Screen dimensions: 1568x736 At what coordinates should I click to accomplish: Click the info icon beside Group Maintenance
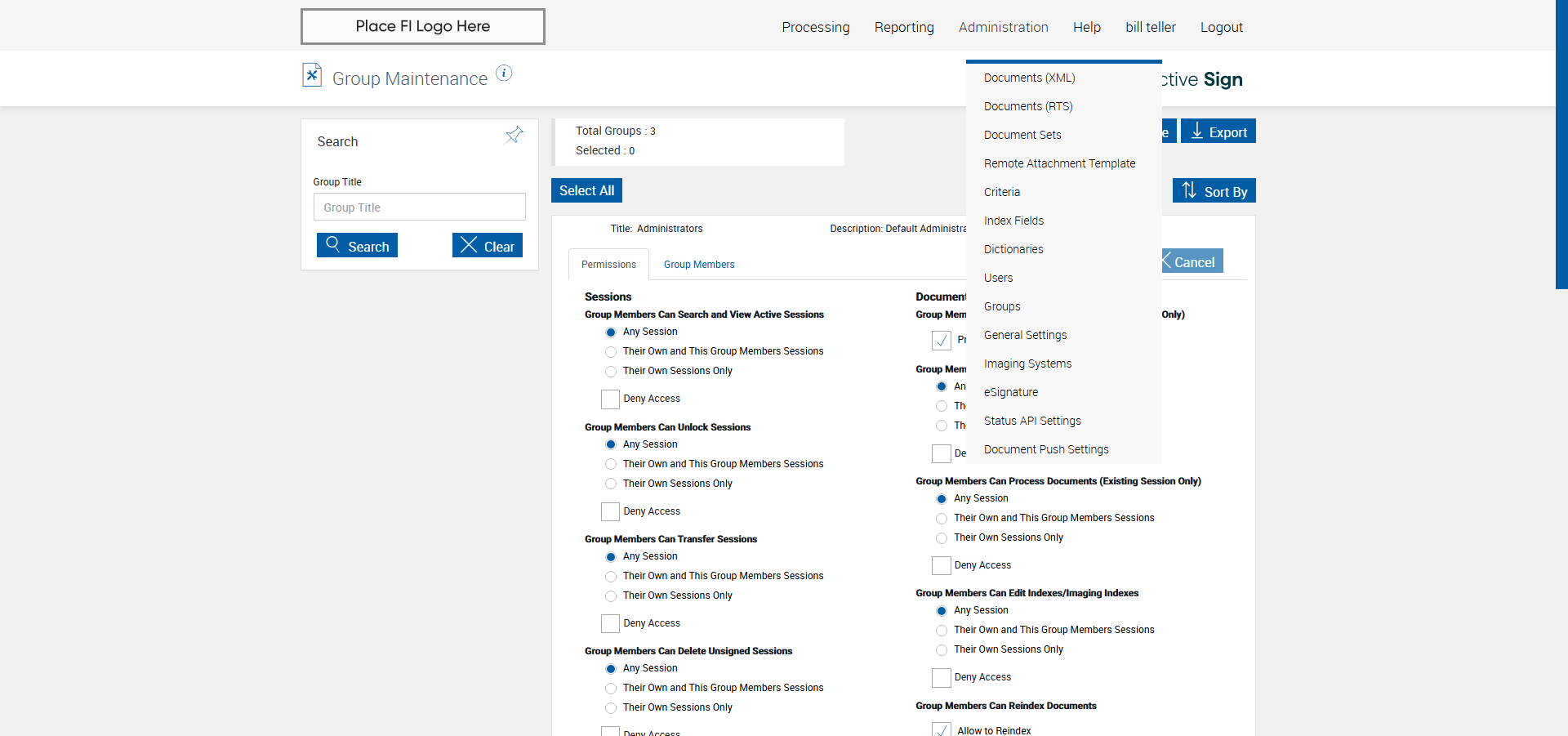(505, 74)
